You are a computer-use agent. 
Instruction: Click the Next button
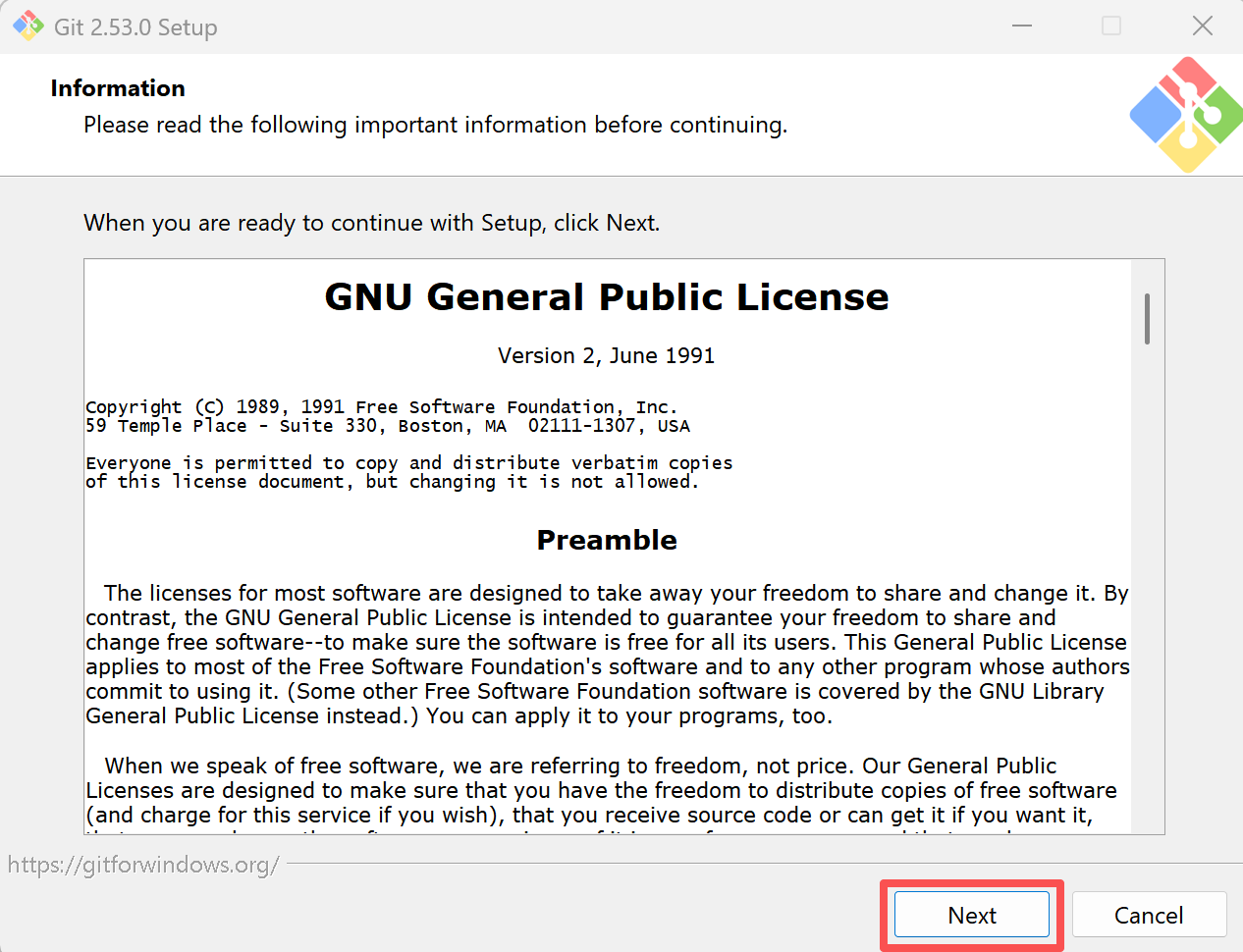(971, 915)
